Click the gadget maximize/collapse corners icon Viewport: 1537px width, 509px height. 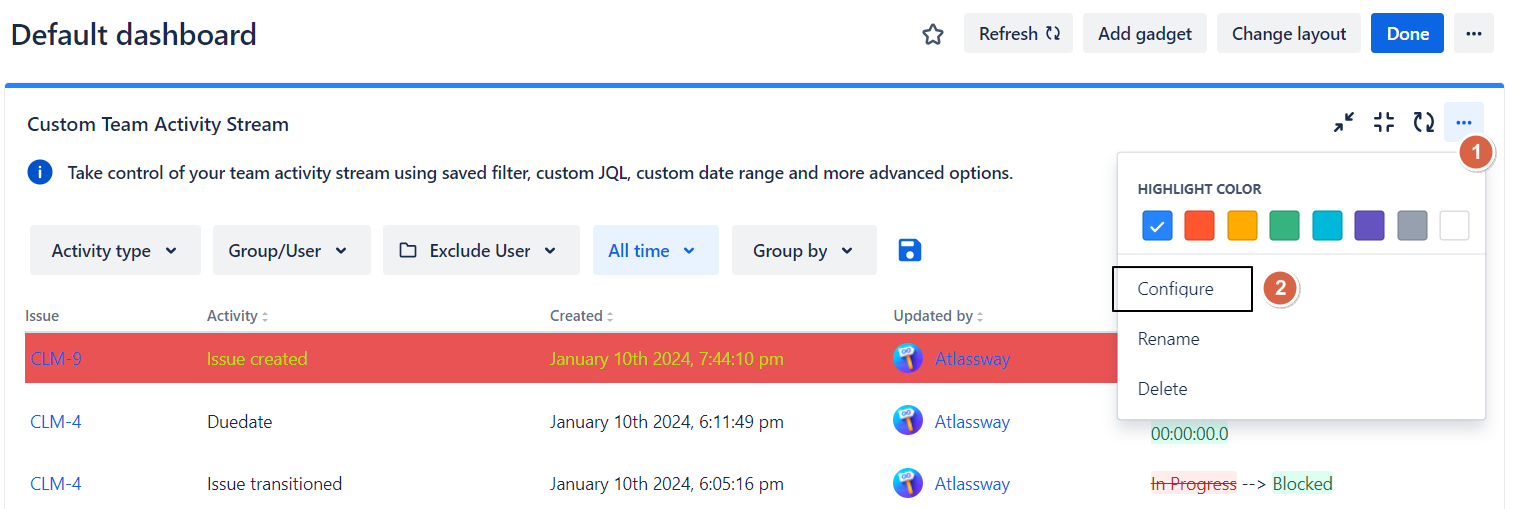[x=1384, y=123]
